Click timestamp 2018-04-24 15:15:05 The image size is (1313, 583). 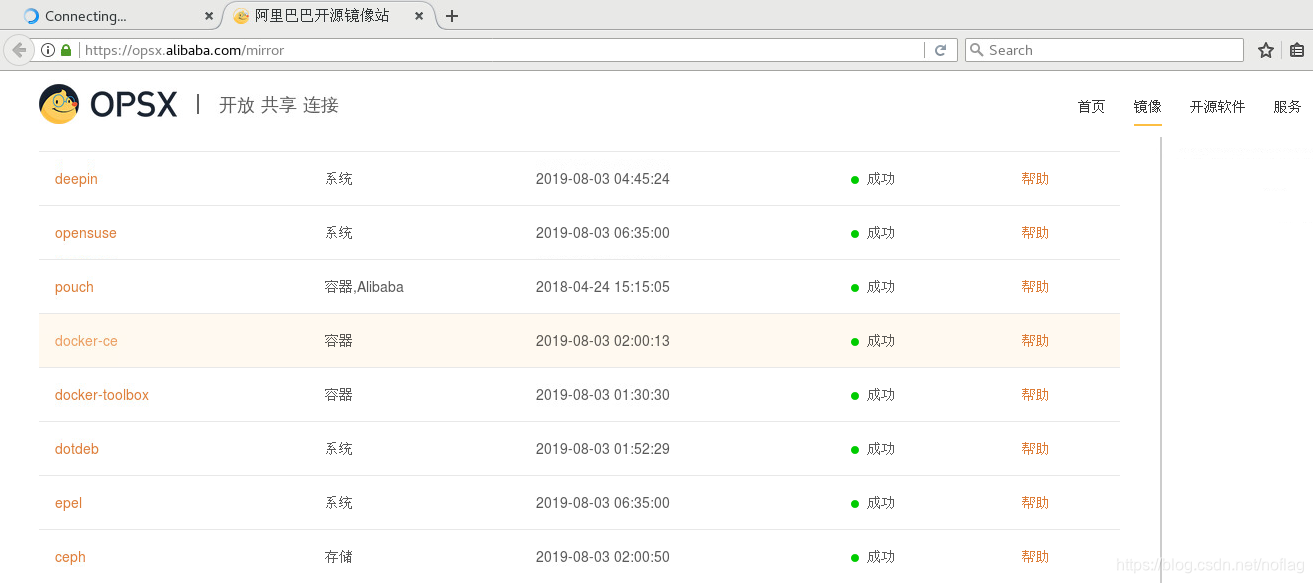[603, 287]
